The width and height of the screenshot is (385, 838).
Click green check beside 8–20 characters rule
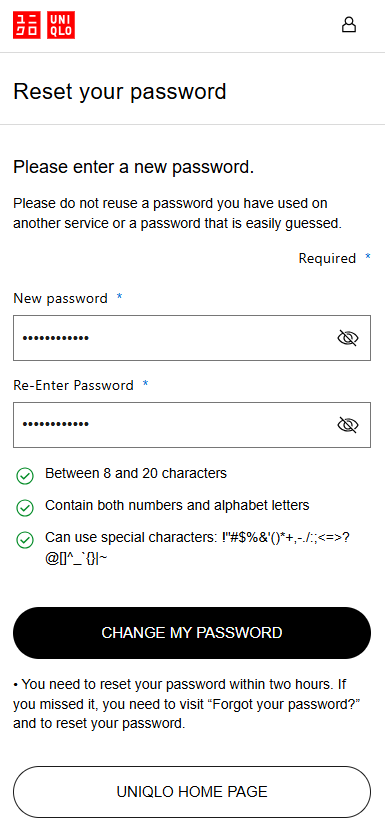25,475
